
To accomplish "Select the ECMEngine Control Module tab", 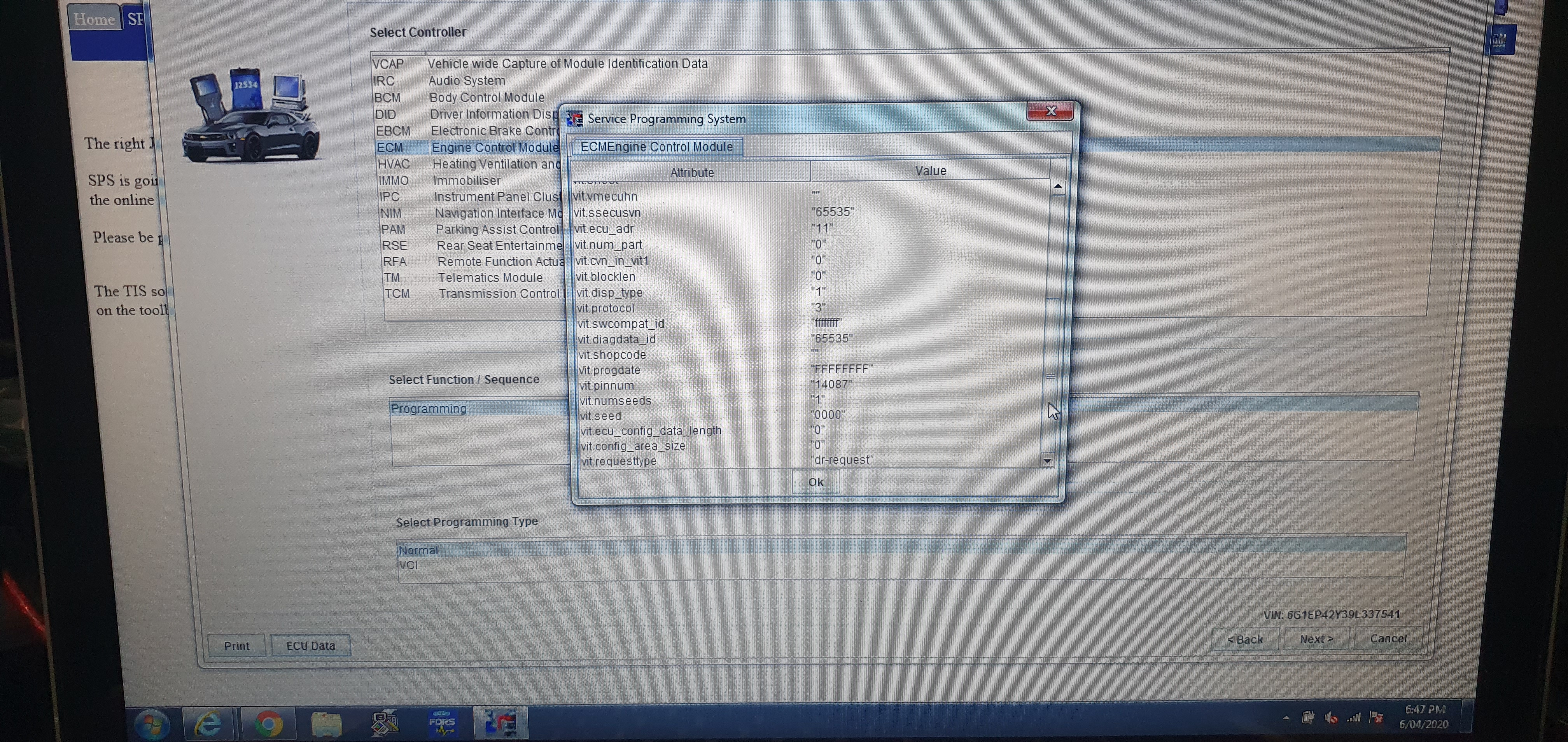I will pos(656,147).
